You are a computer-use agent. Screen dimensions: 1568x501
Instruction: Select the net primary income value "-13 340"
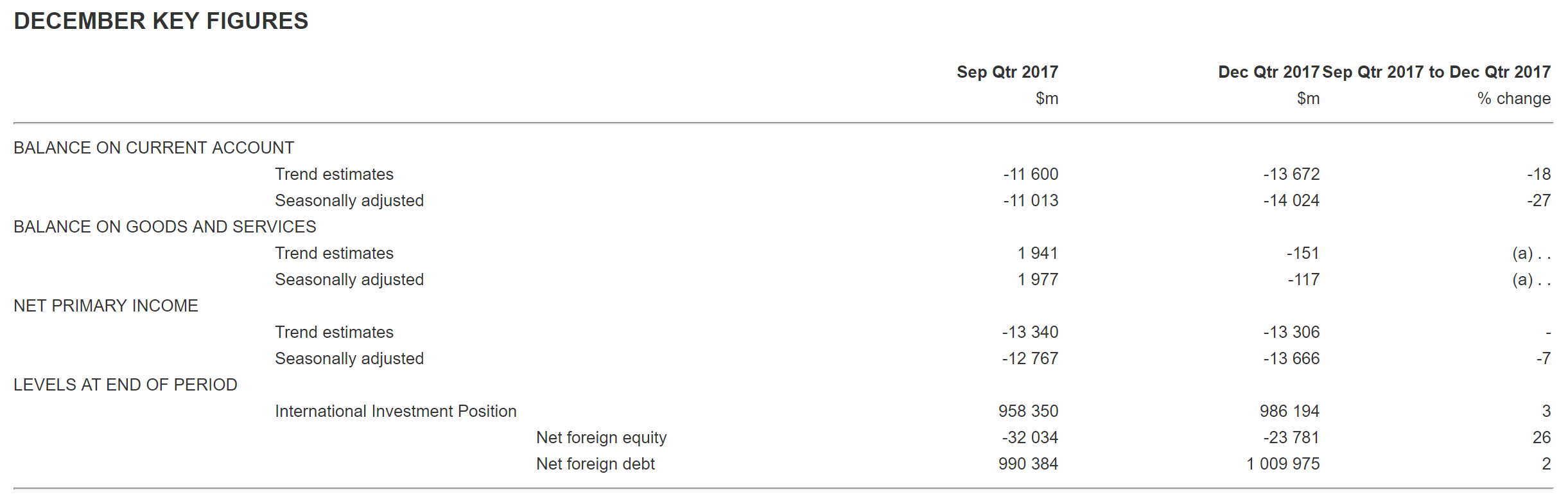pyautogui.click(x=1030, y=332)
